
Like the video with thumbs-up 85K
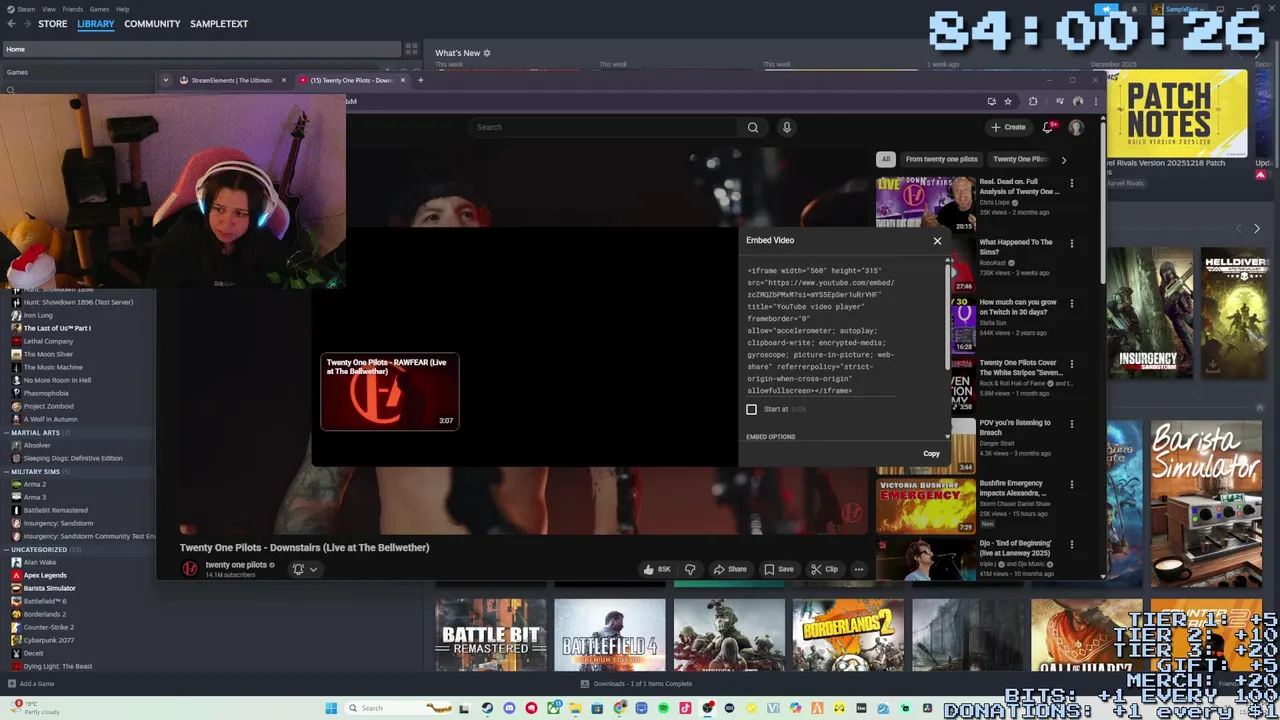pos(657,569)
